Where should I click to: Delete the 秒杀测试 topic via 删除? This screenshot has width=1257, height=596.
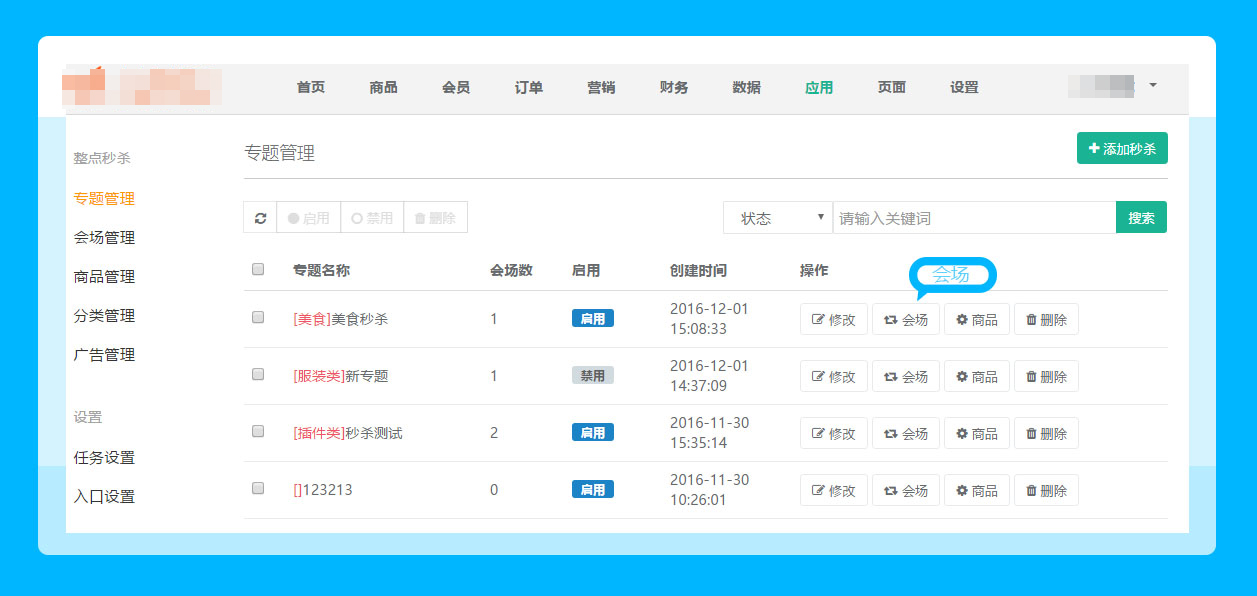(x=1046, y=434)
